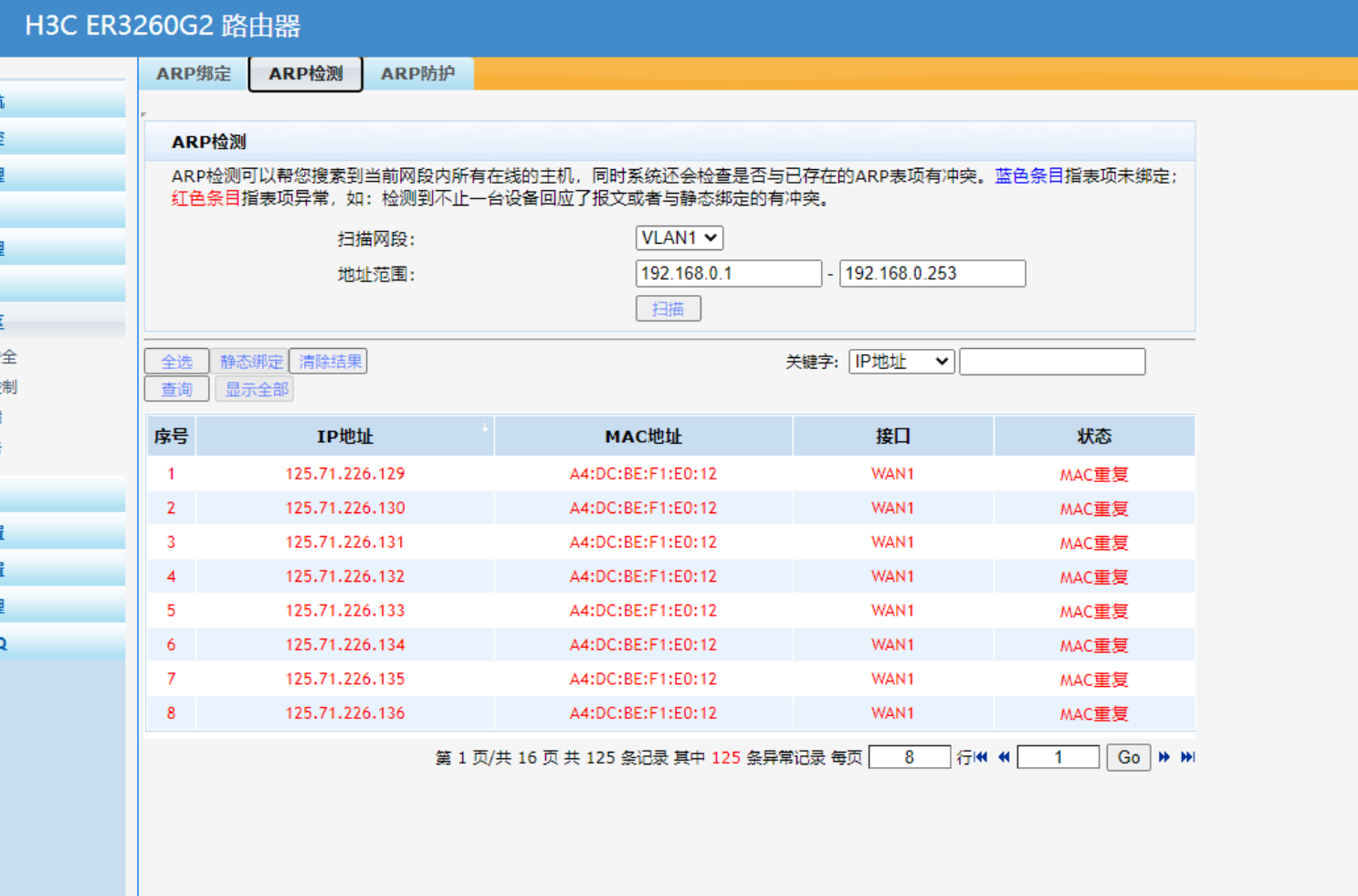Click the 扫描 scan button

click(668, 309)
